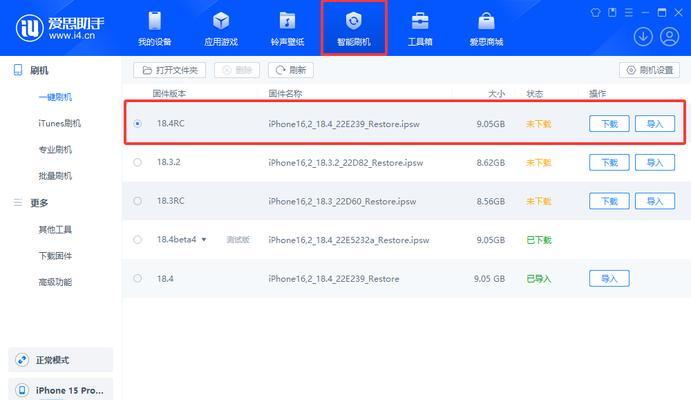Open 刷机设置 flash settings

click(650, 70)
